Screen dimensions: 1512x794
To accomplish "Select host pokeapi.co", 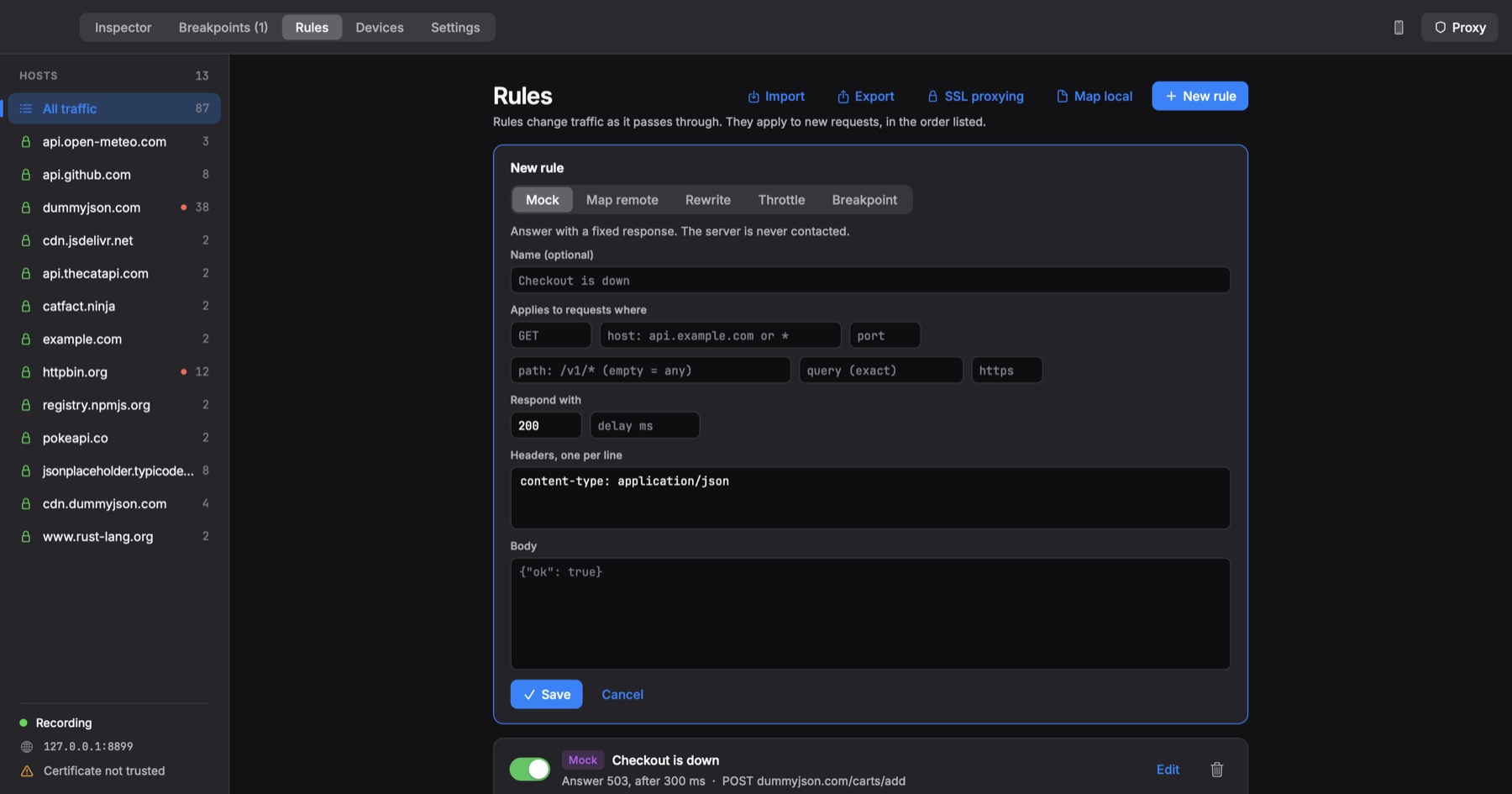I will pos(114,438).
